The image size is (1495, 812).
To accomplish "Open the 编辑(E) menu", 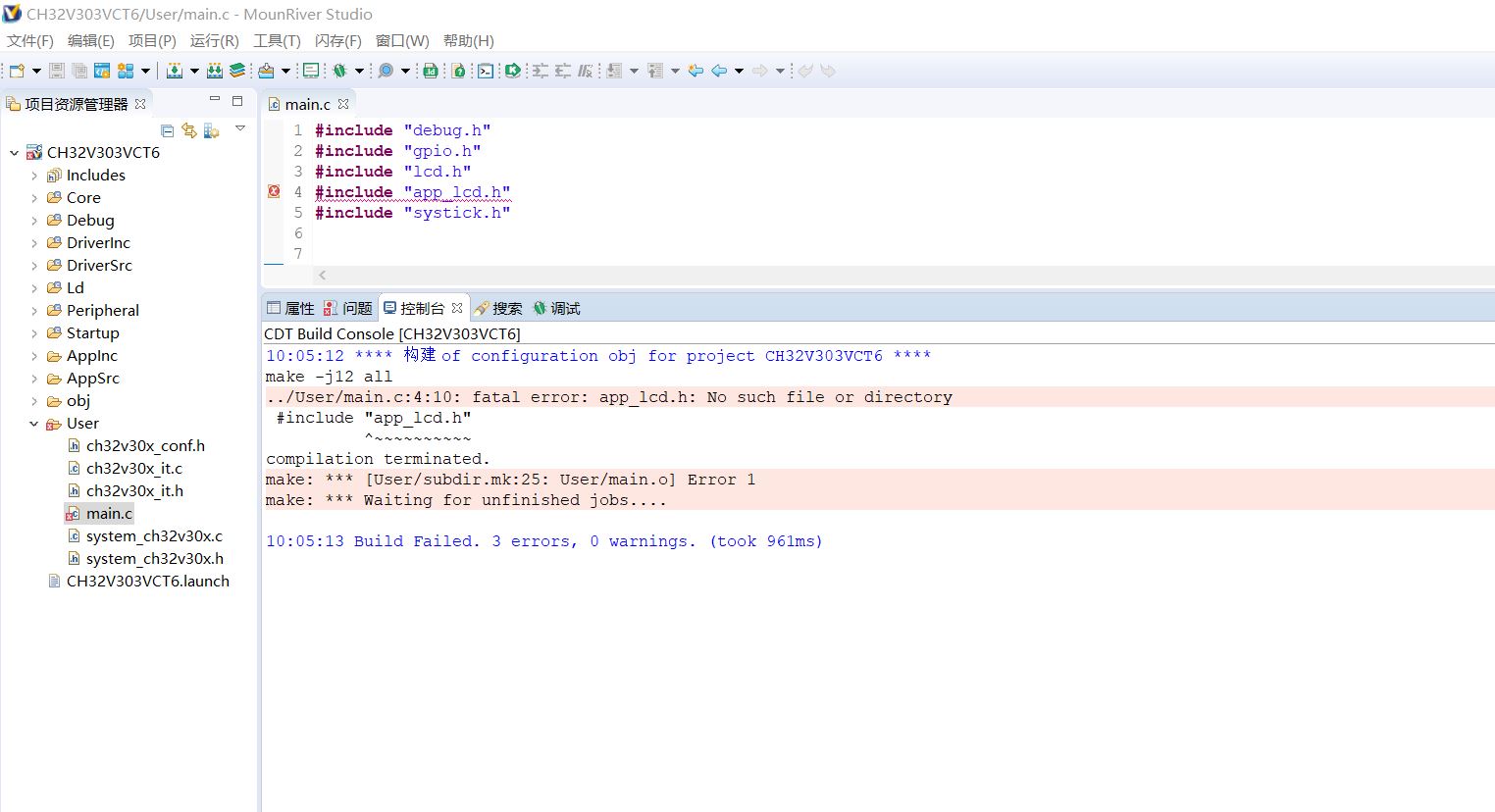I will (90, 40).
